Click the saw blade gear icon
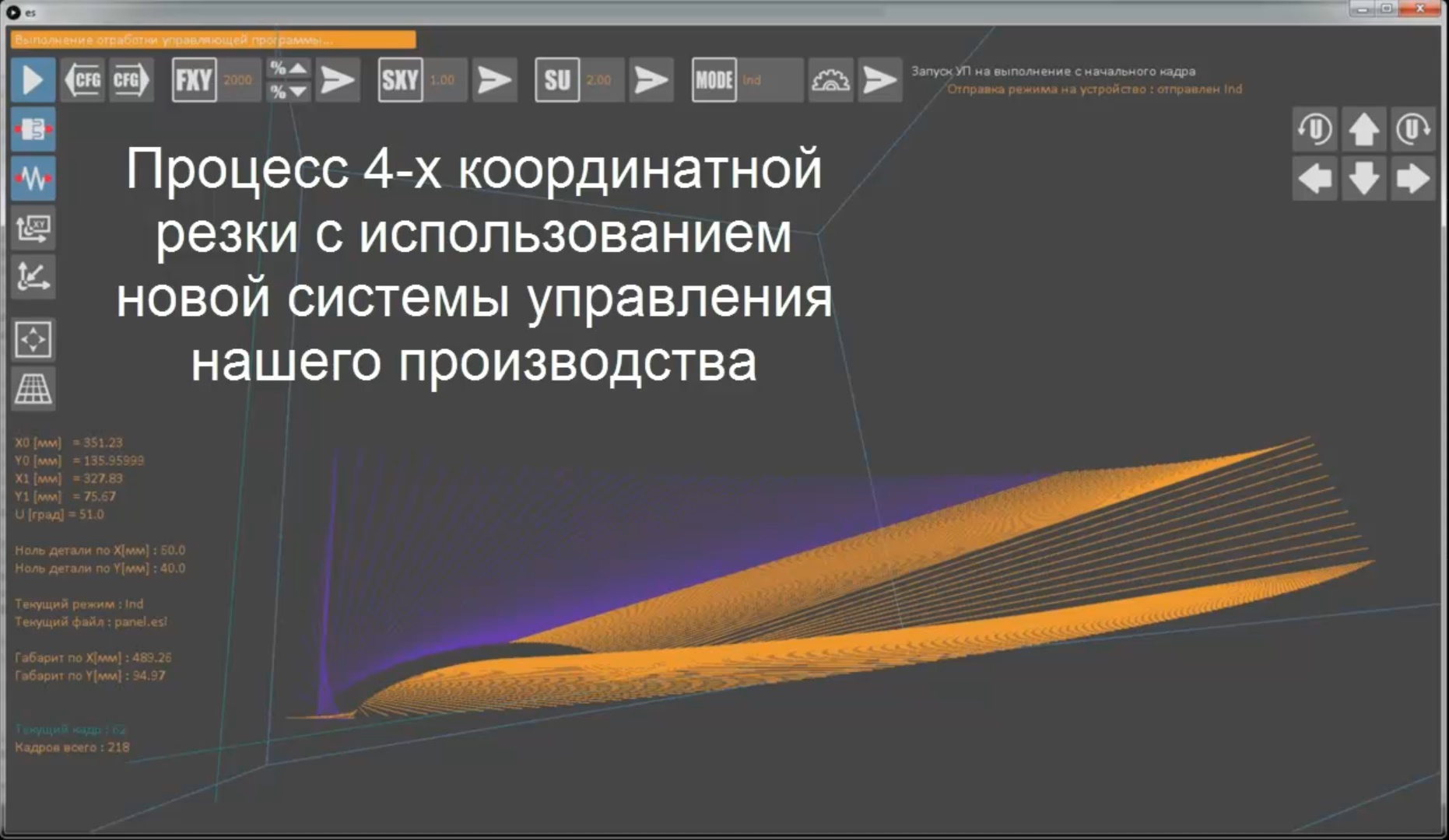Viewport: 1449px width, 840px height. pos(830,80)
